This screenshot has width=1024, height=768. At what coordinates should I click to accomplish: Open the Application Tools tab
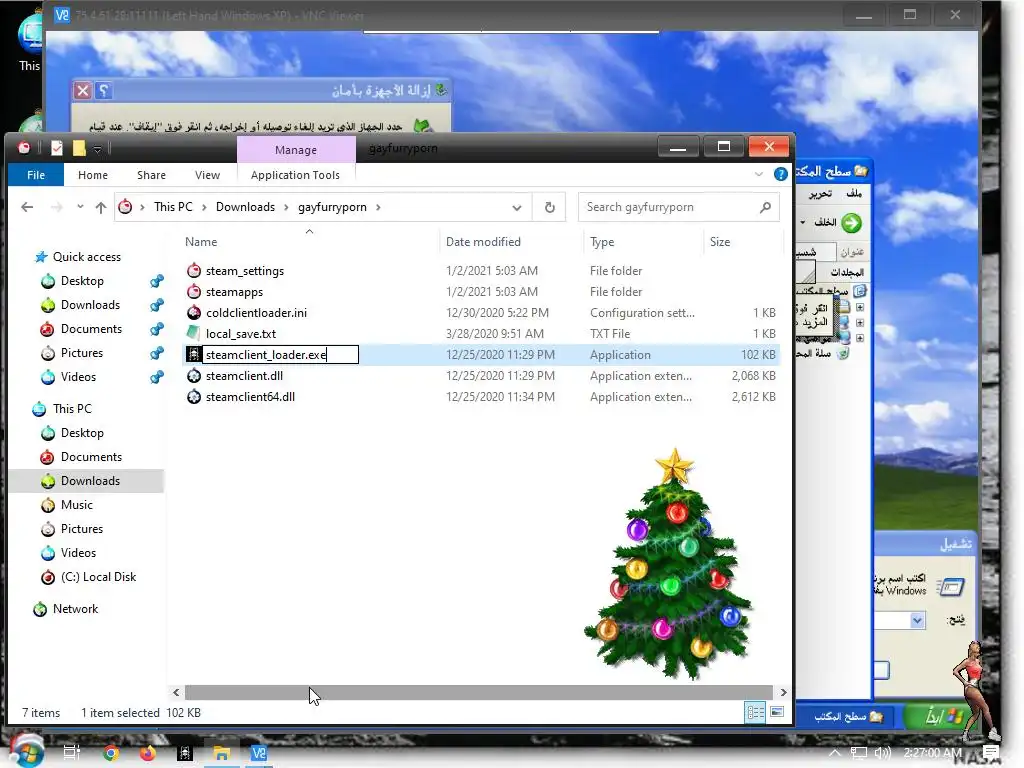295,175
